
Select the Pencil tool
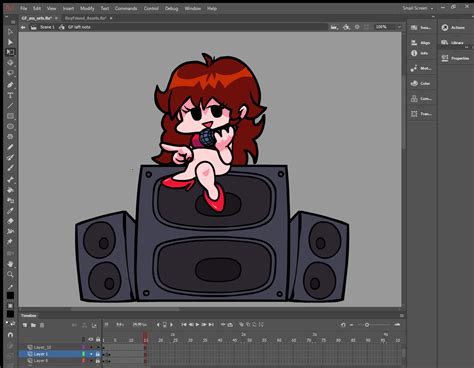(10, 147)
